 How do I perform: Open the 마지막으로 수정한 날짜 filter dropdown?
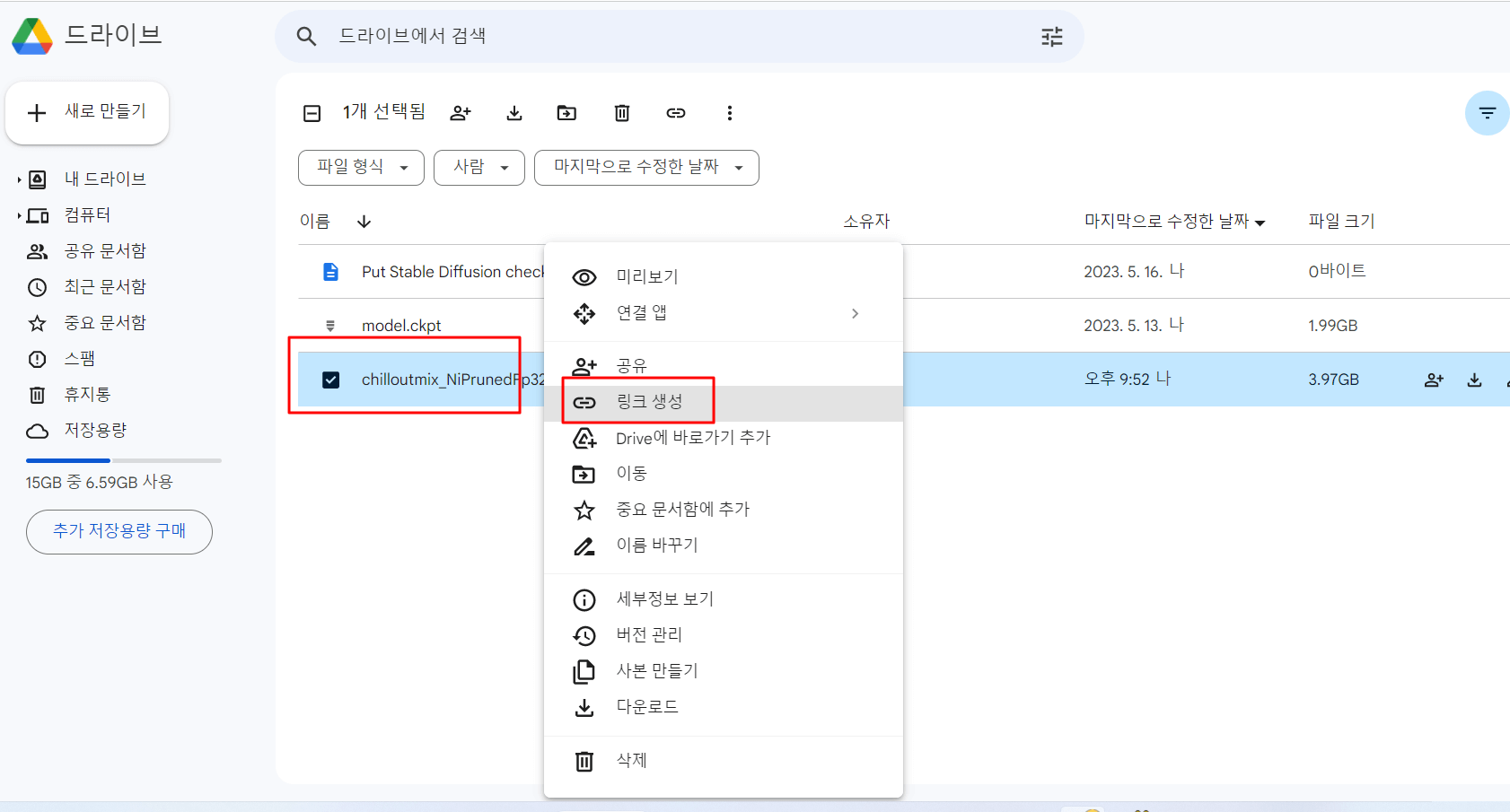coord(646,168)
